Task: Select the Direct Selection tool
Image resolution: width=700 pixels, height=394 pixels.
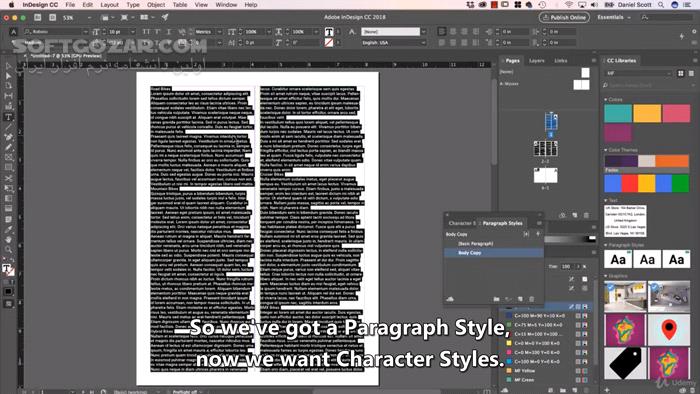Action: click(8, 76)
